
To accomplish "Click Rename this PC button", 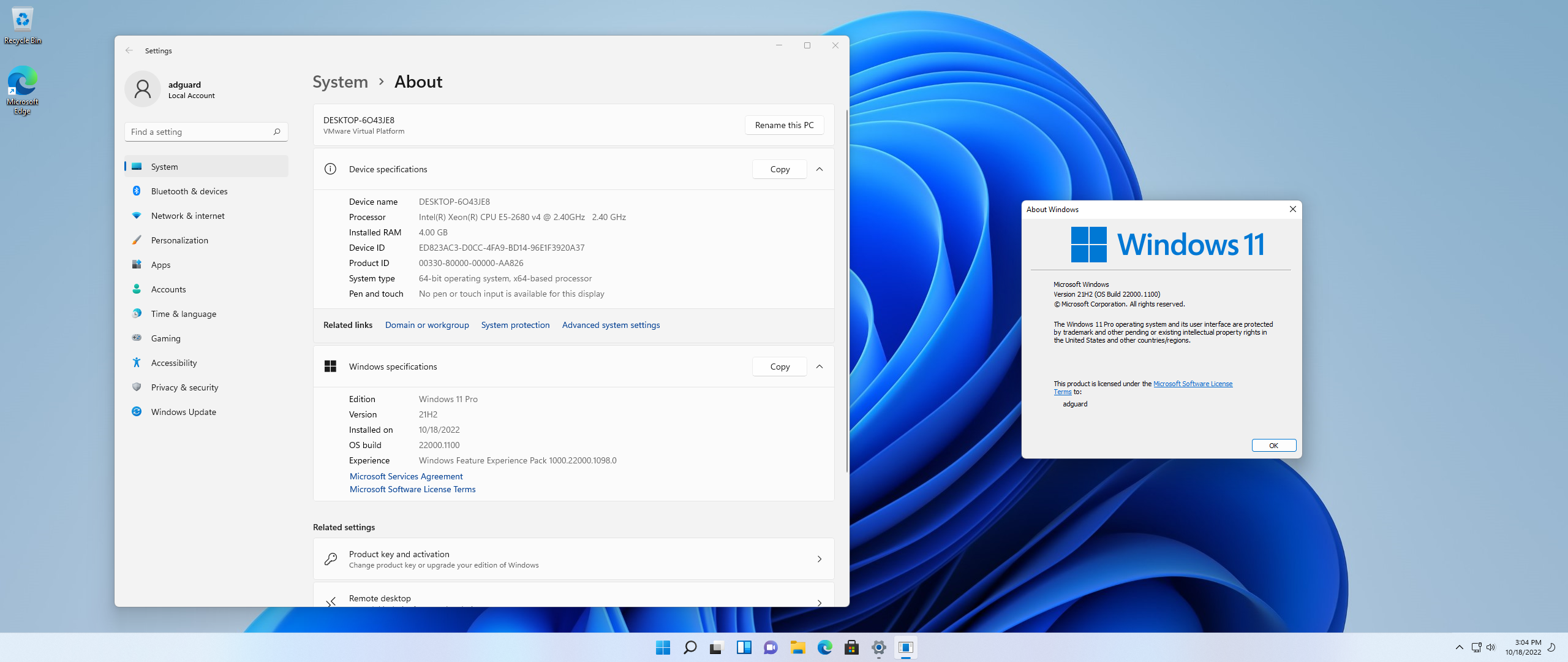I will tap(784, 125).
